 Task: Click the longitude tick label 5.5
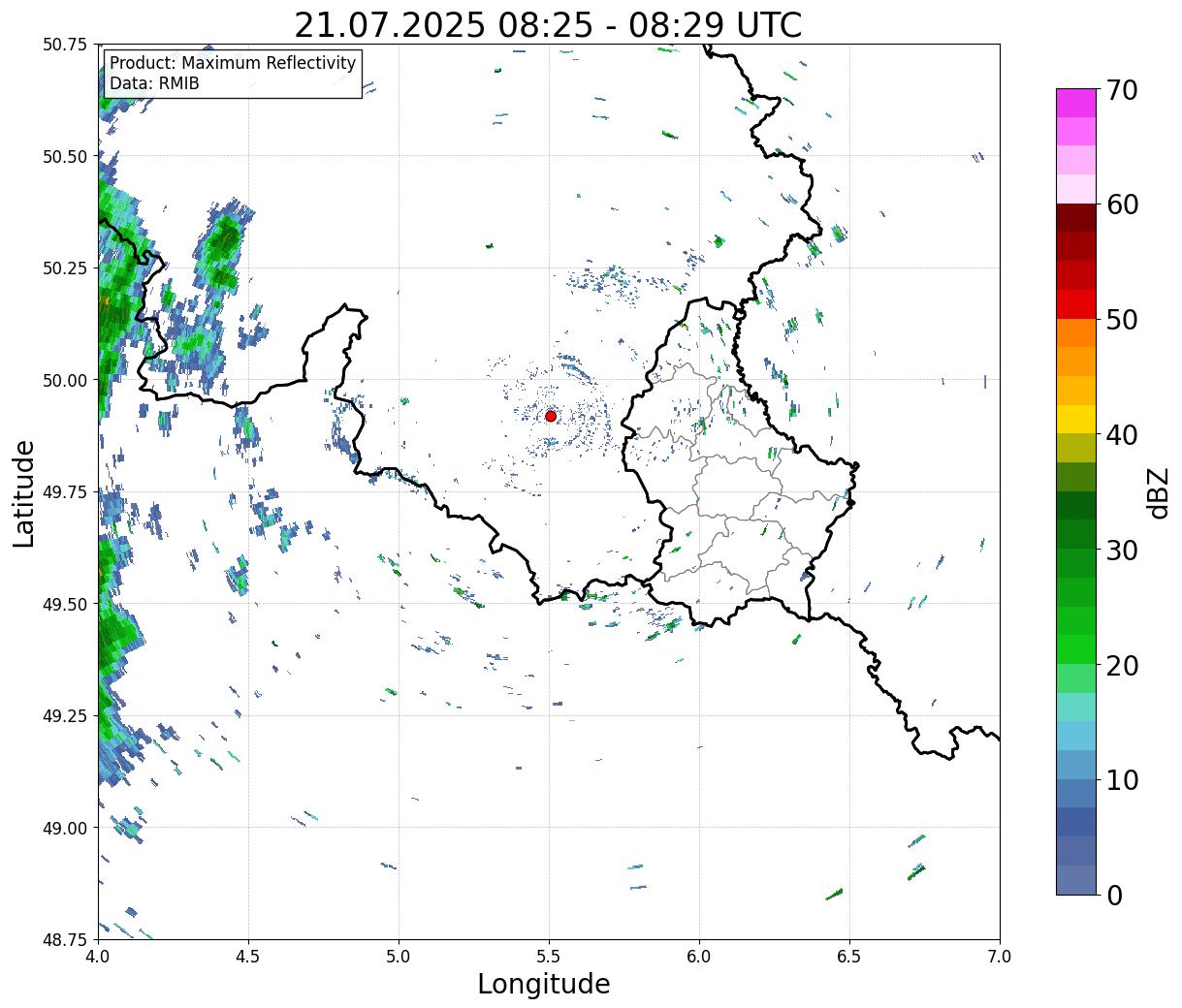click(x=549, y=957)
